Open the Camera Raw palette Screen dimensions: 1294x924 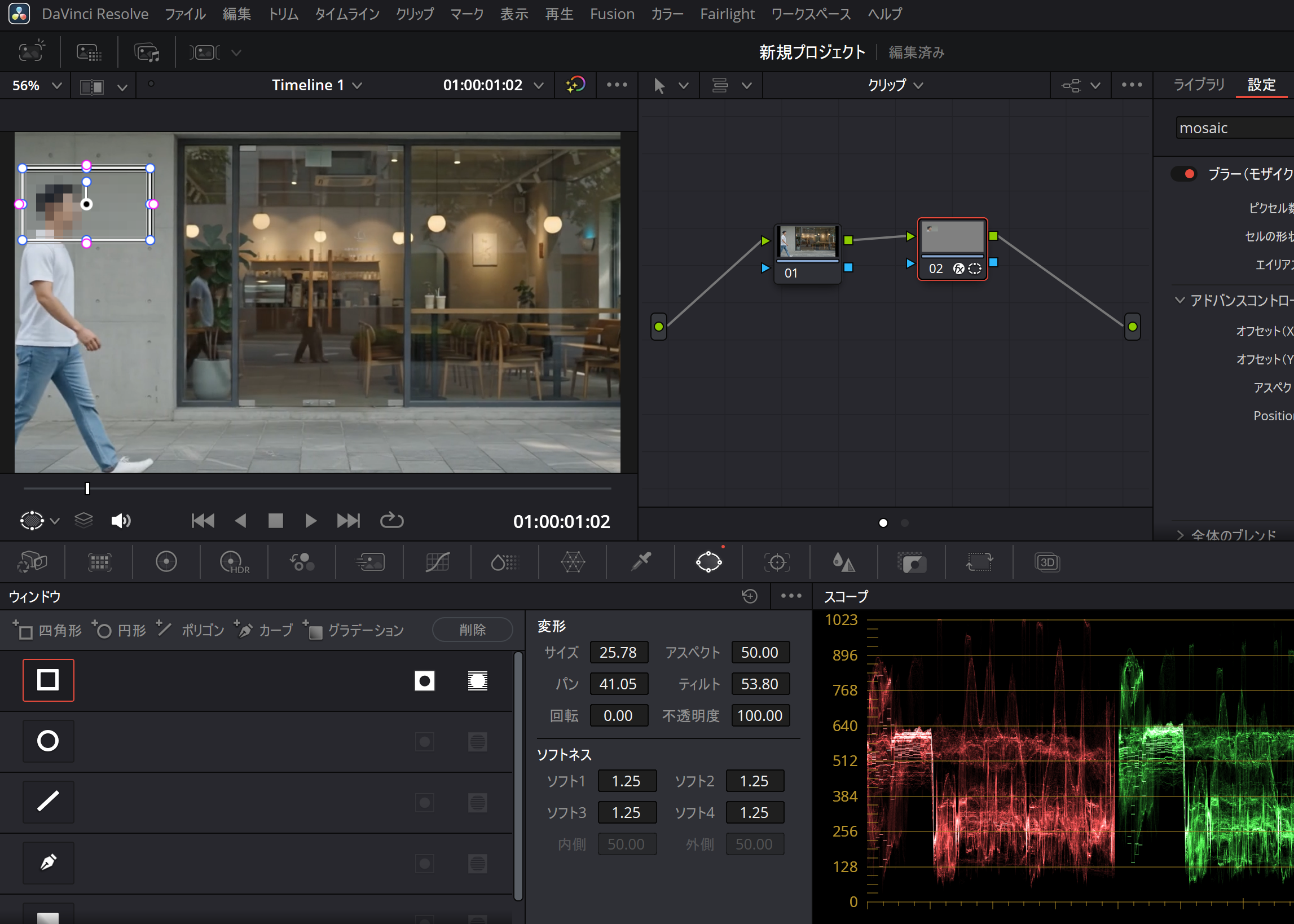point(32,562)
